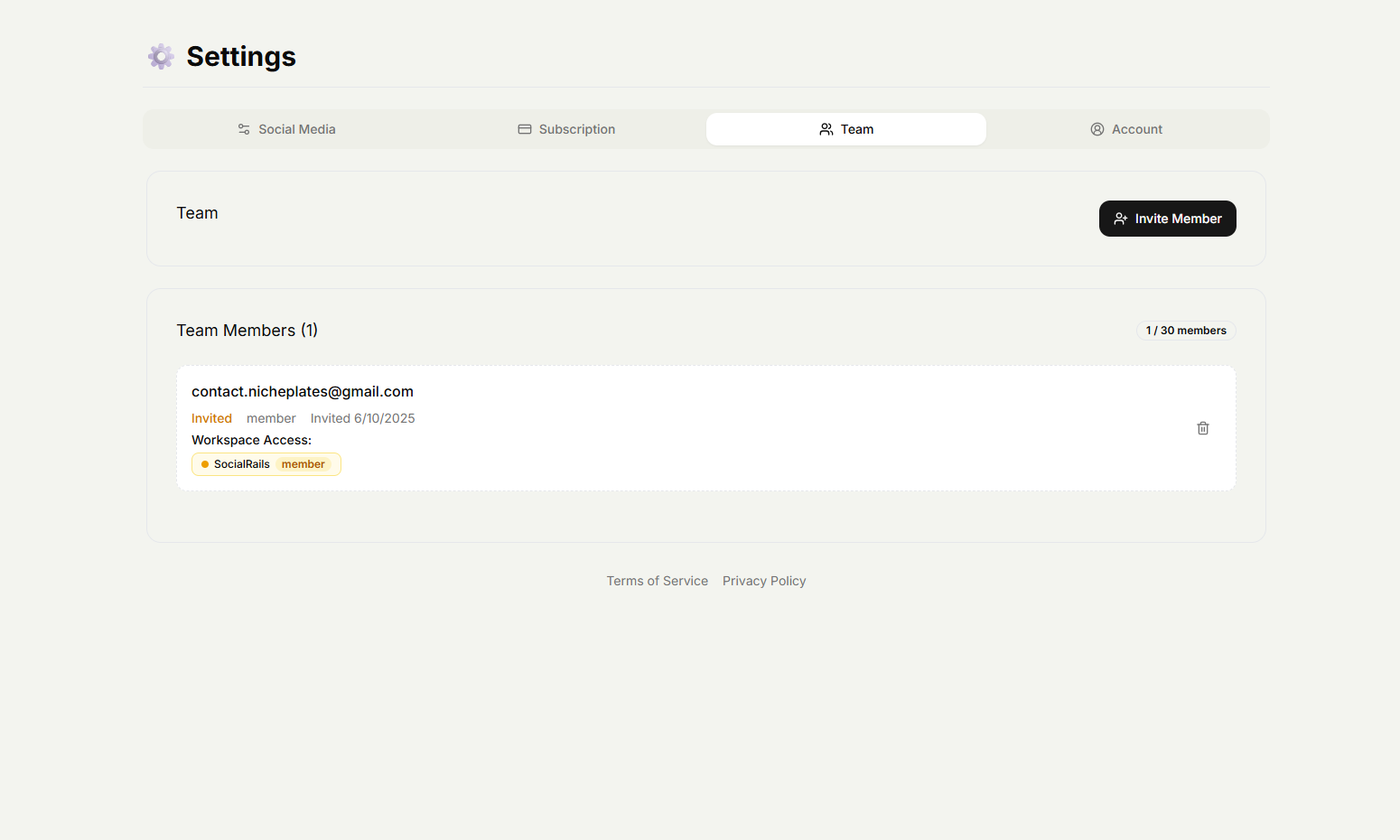Image resolution: width=1400 pixels, height=840 pixels.
Task: Open the Privacy Policy link
Action: click(x=764, y=581)
